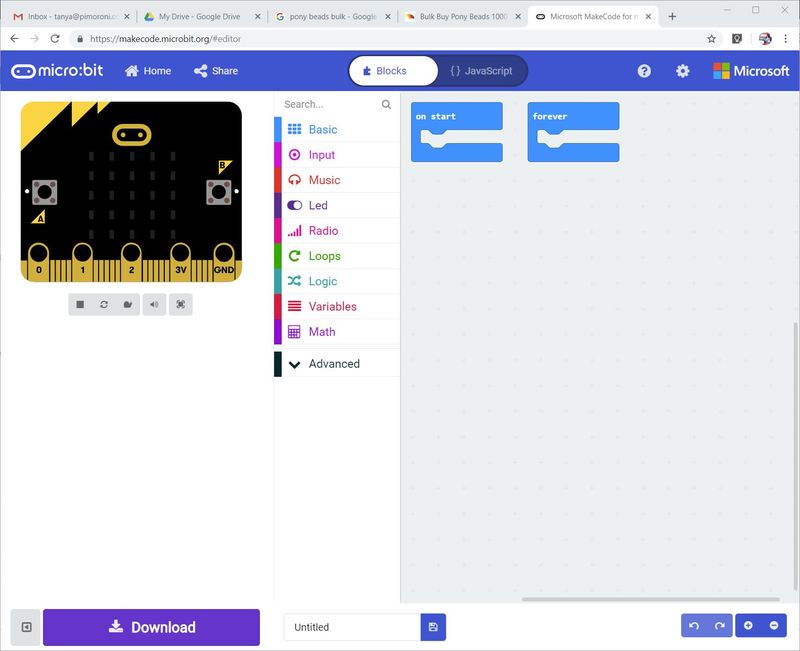Open the Logic blocks category
Screen dimensions: 800x651
(337, 281)
